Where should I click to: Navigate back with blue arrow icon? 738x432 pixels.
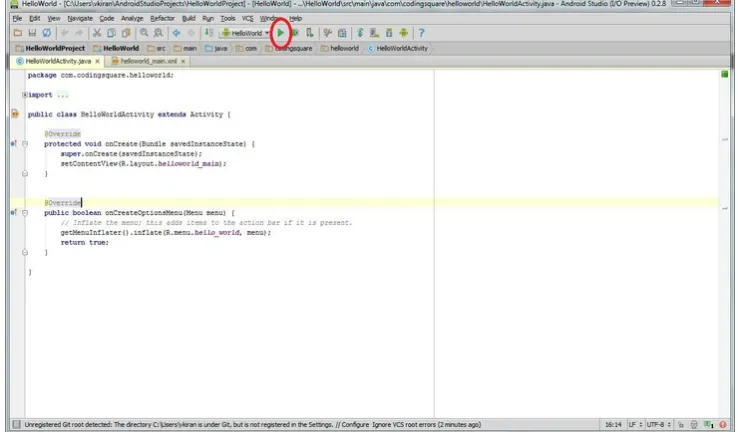(x=176, y=33)
